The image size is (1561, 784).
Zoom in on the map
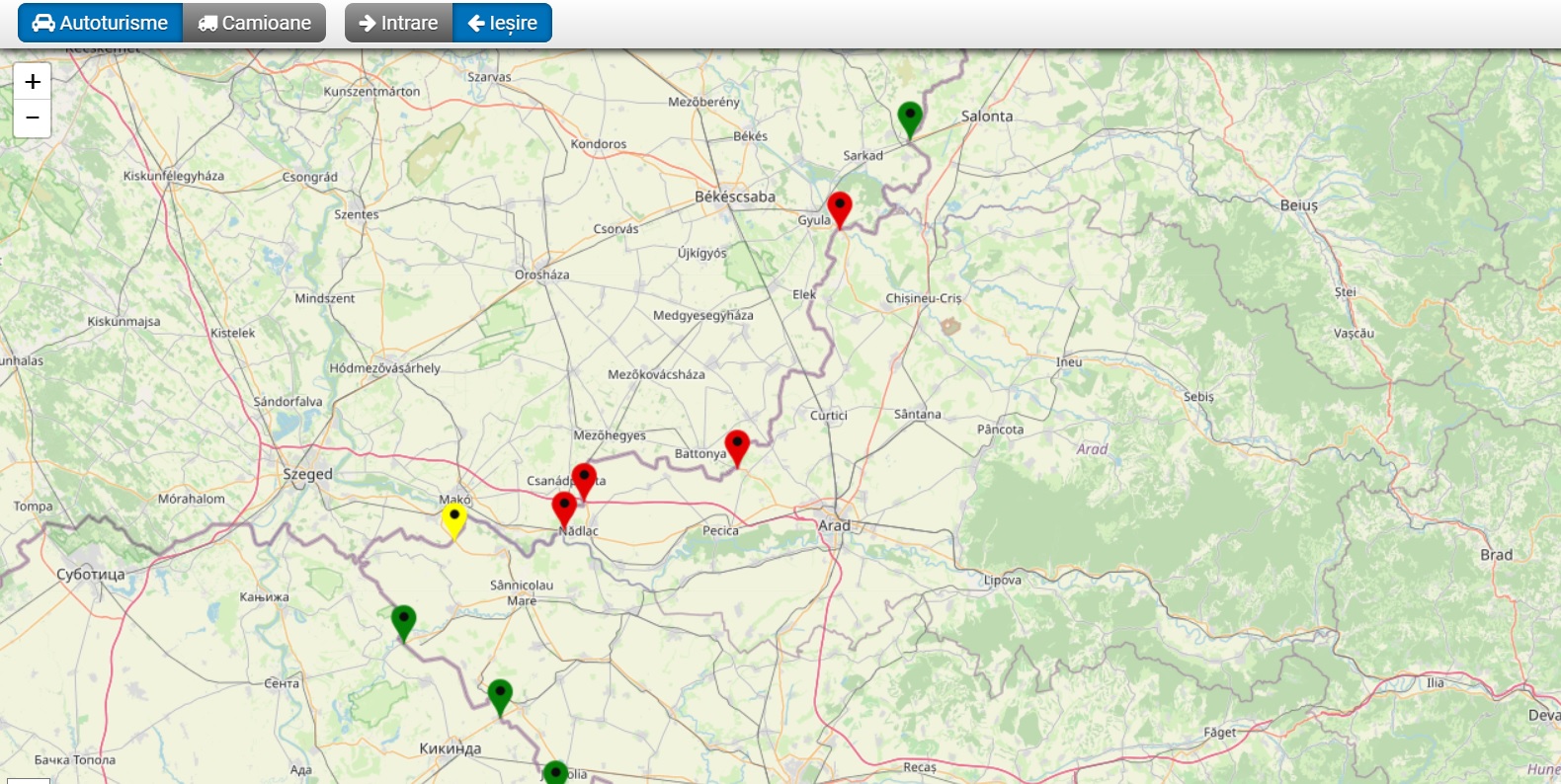pos(33,82)
